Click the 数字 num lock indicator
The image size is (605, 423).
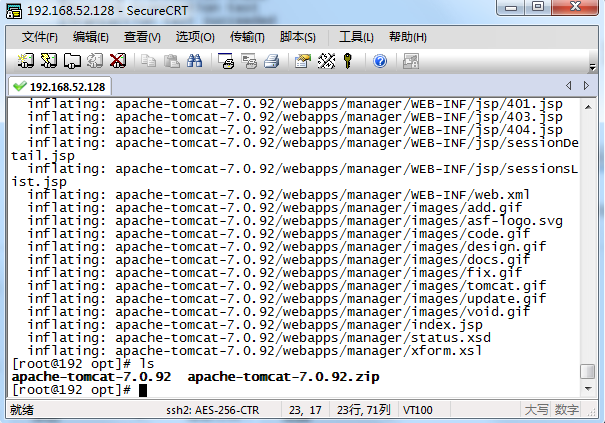(x=567, y=409)
